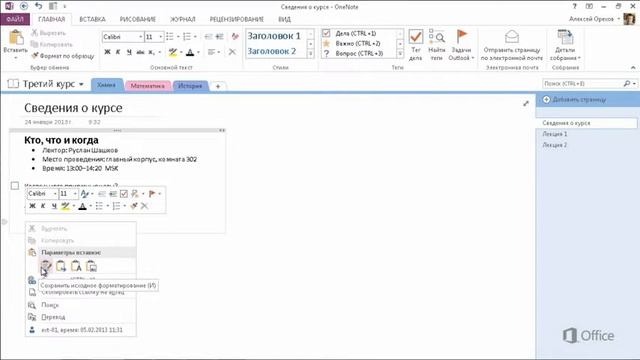The height and width of the screenshot is (360, 640).
Task: Expand page to full view
Action: [x=526, y=104]
